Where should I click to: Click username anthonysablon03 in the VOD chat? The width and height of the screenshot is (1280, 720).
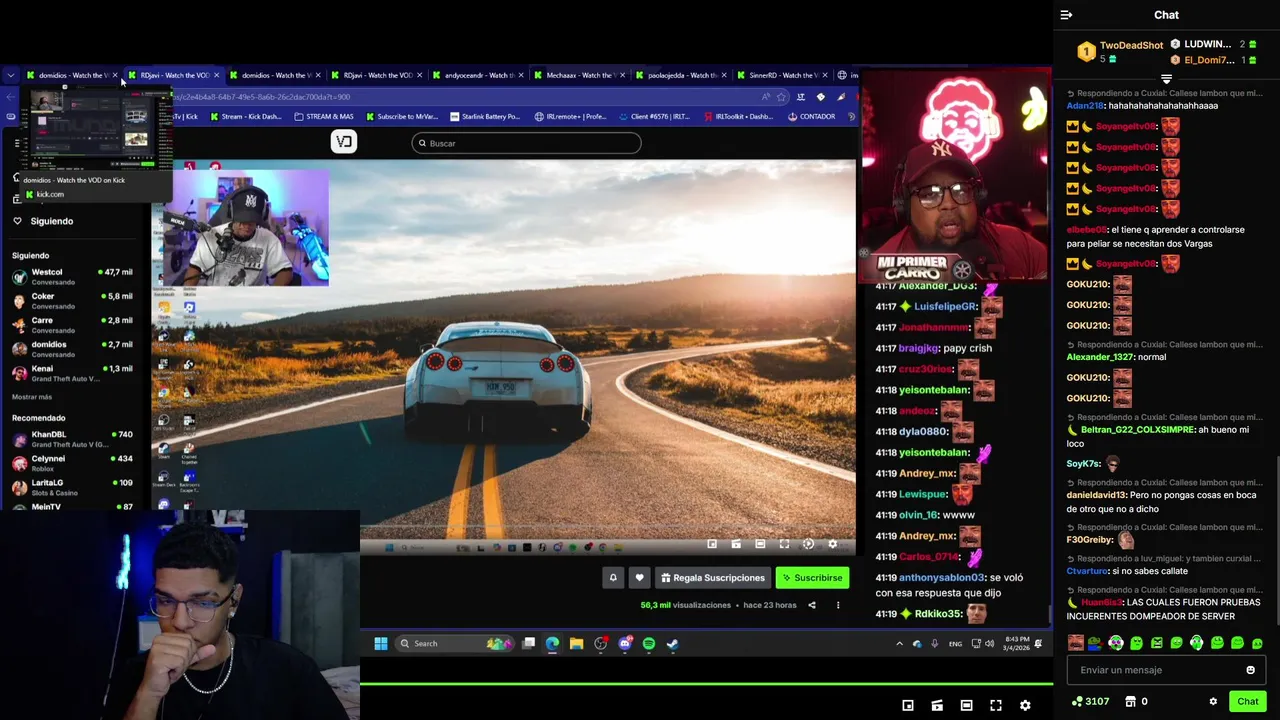[941, 577]
